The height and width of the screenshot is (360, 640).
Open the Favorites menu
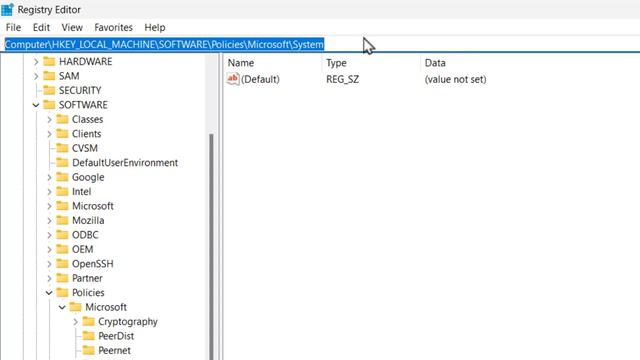113,27
